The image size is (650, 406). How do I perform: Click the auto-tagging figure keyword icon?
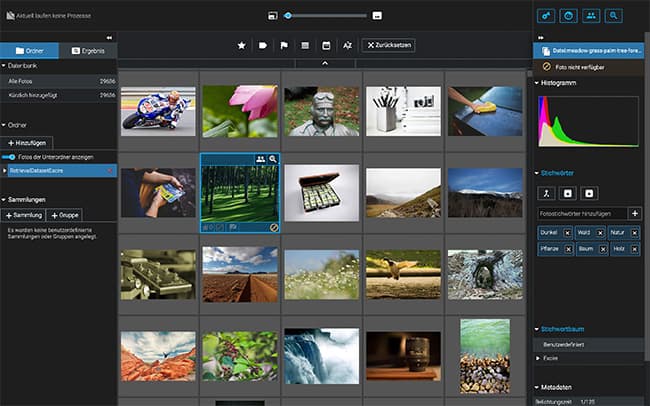click(546, 193)
